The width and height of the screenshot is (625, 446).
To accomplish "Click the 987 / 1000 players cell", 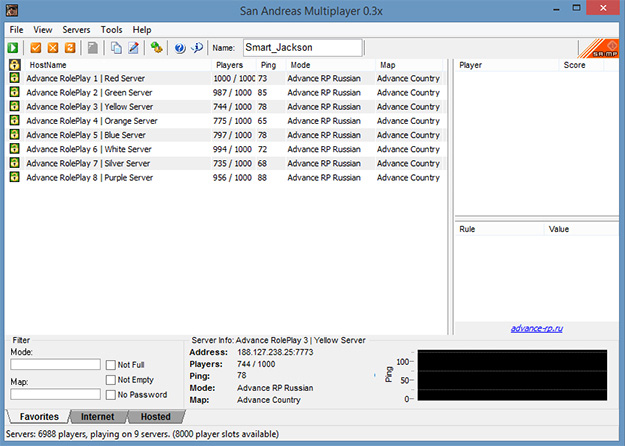I will [x=232, y=92].
